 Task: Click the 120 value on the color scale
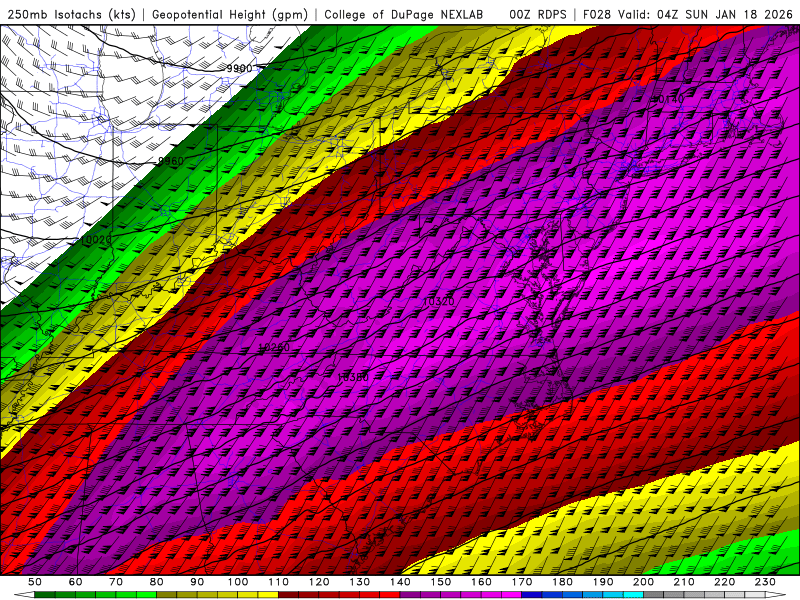click(x=319, y=582)
